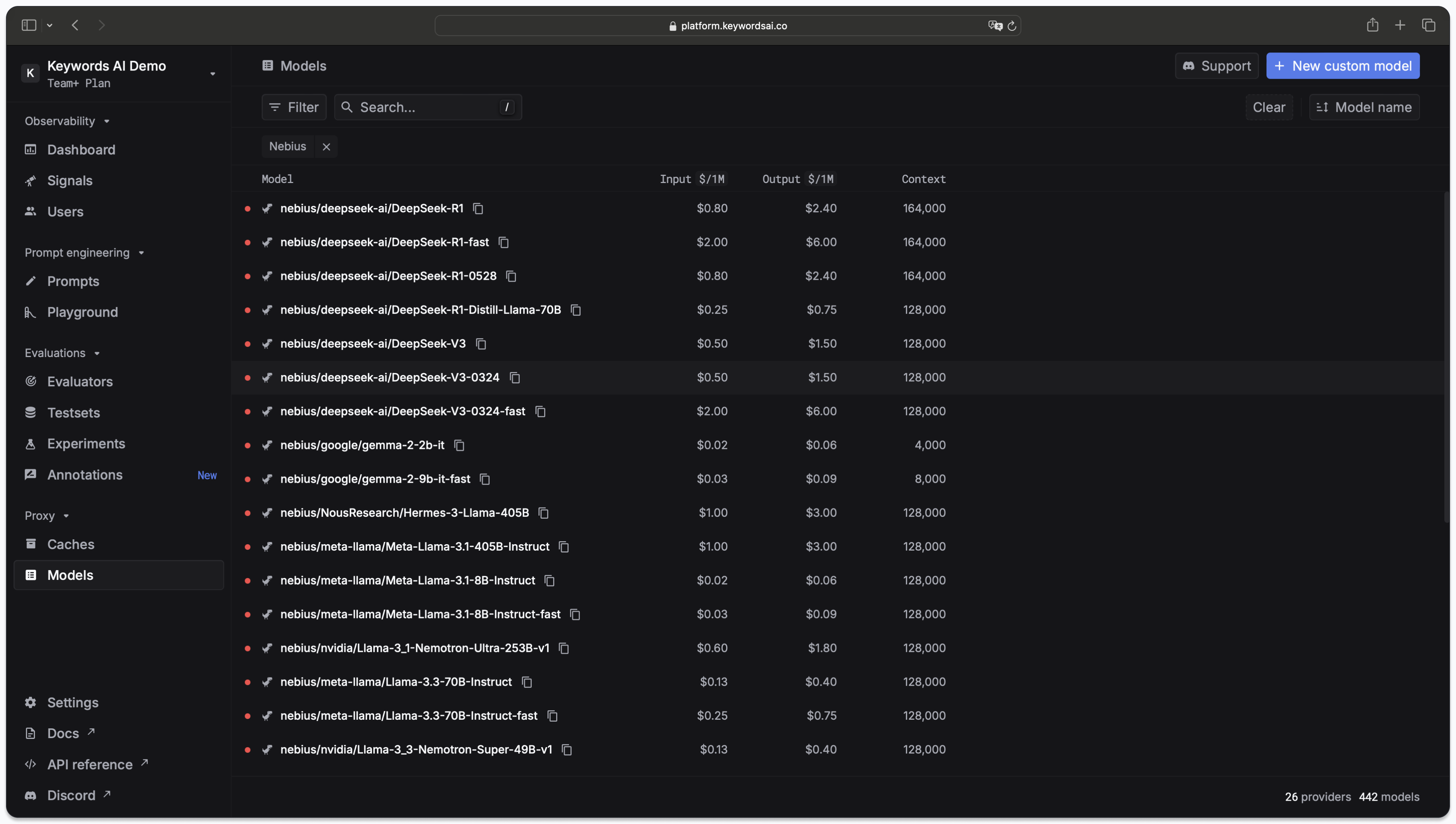
Task: Select the Llama-3.3-70B-Instruct model row
Action: pos(838,682)
